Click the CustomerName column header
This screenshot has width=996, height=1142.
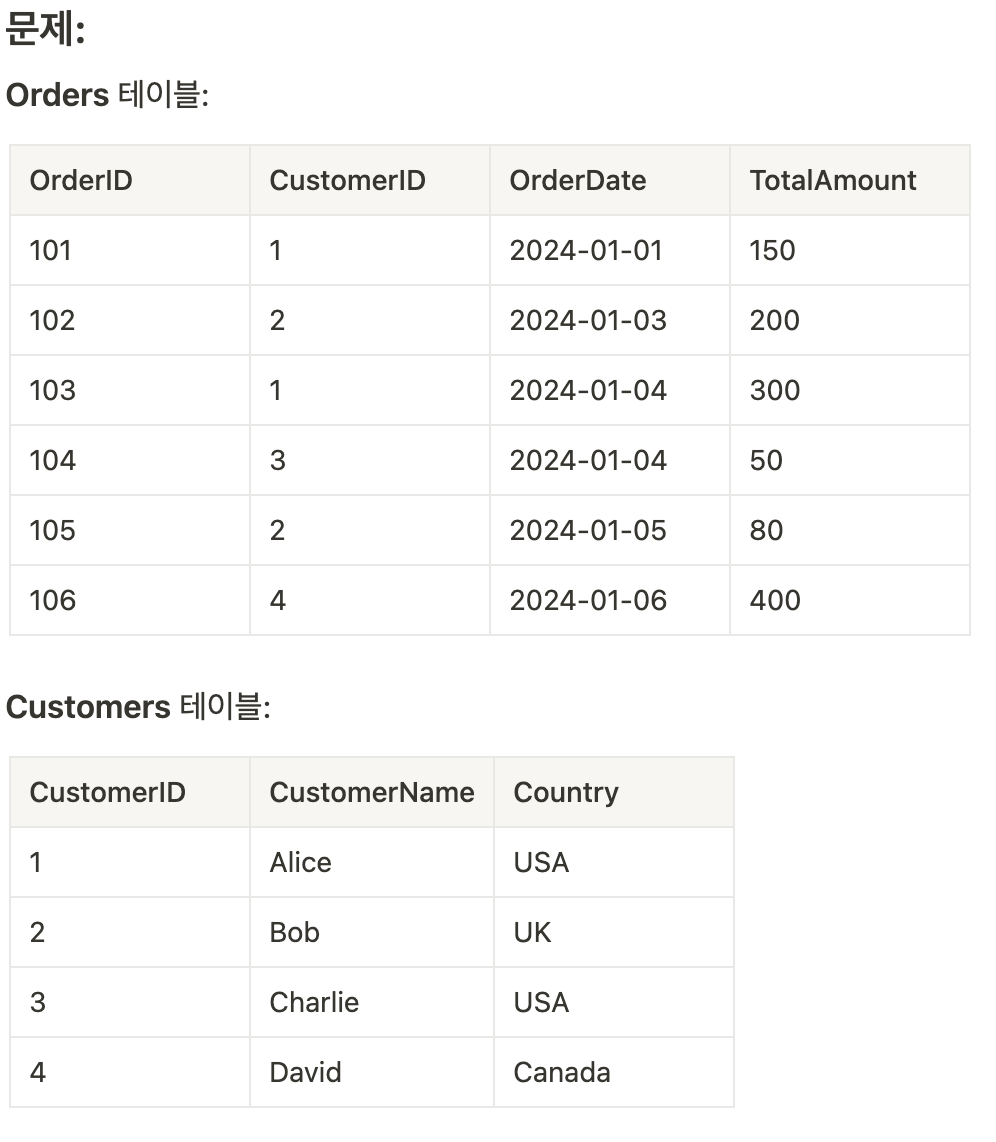click(x=371, y=792)
